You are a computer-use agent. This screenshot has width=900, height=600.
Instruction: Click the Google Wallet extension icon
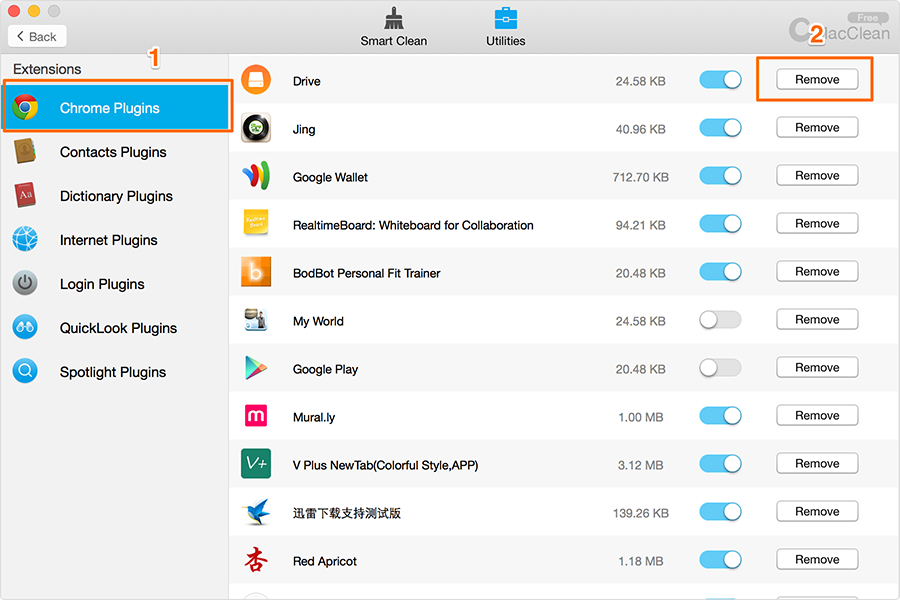(x=256, y=176)
